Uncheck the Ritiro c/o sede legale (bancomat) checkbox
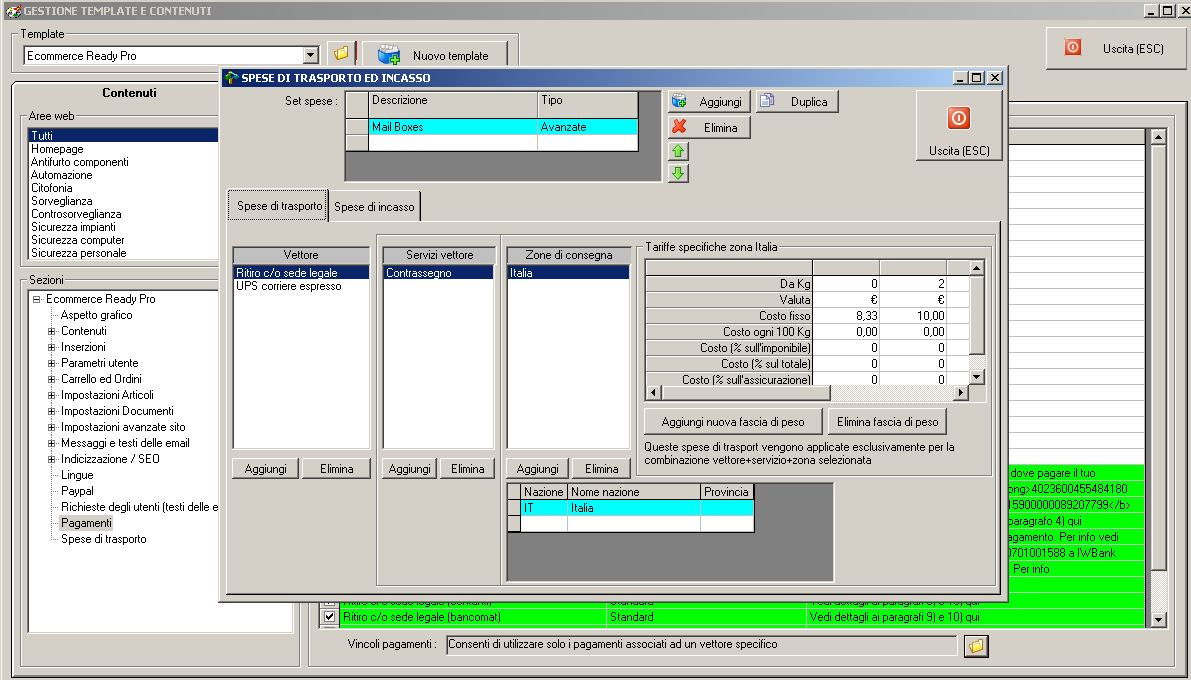1191x680 pixels. tap(330, 618)
